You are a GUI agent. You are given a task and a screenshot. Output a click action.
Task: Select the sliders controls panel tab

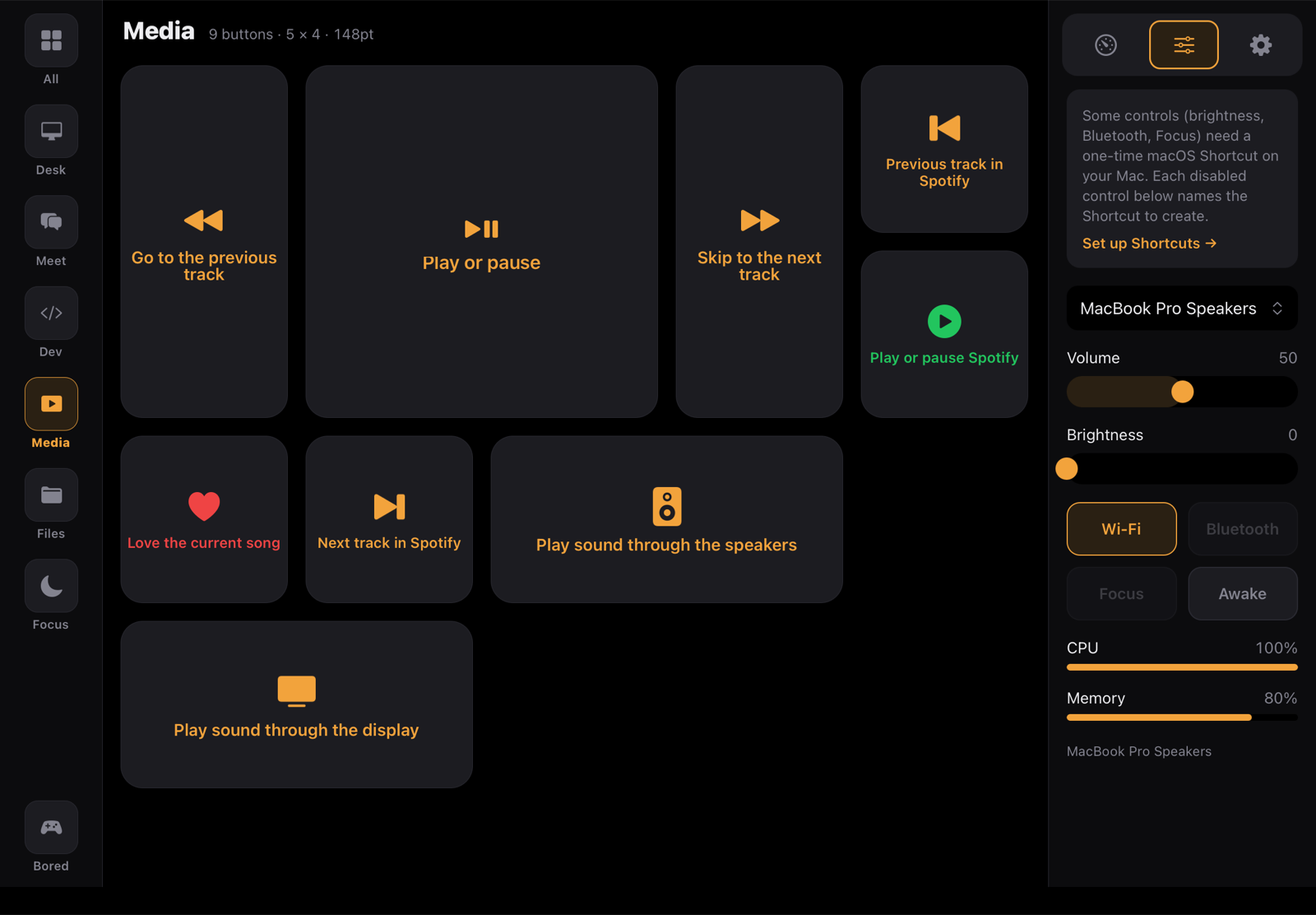pos(1184,45)
